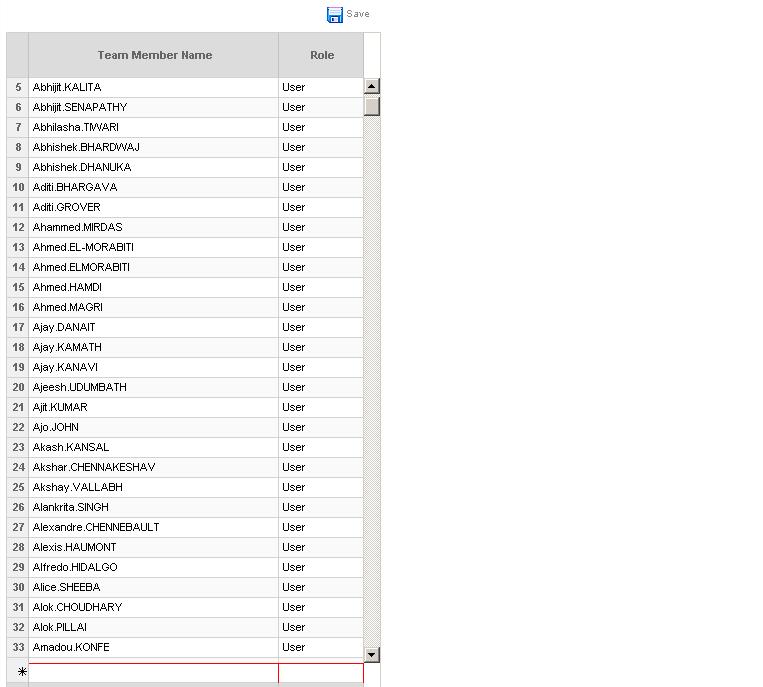Click the empty Team Member Name input cell
Screen dimensions: 763x687
[x=153, y=672]
